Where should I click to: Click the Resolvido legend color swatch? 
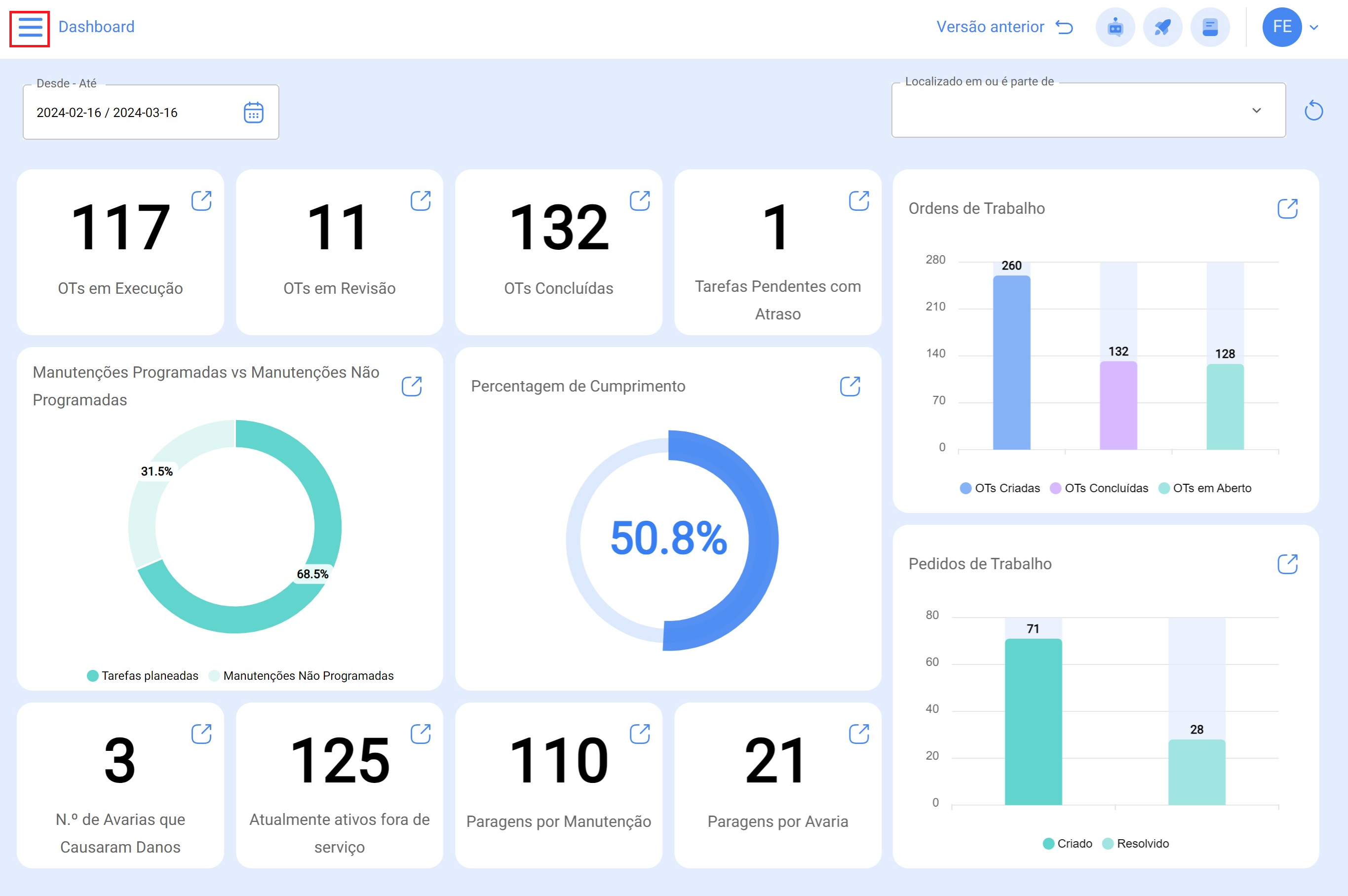[1108, 844]
